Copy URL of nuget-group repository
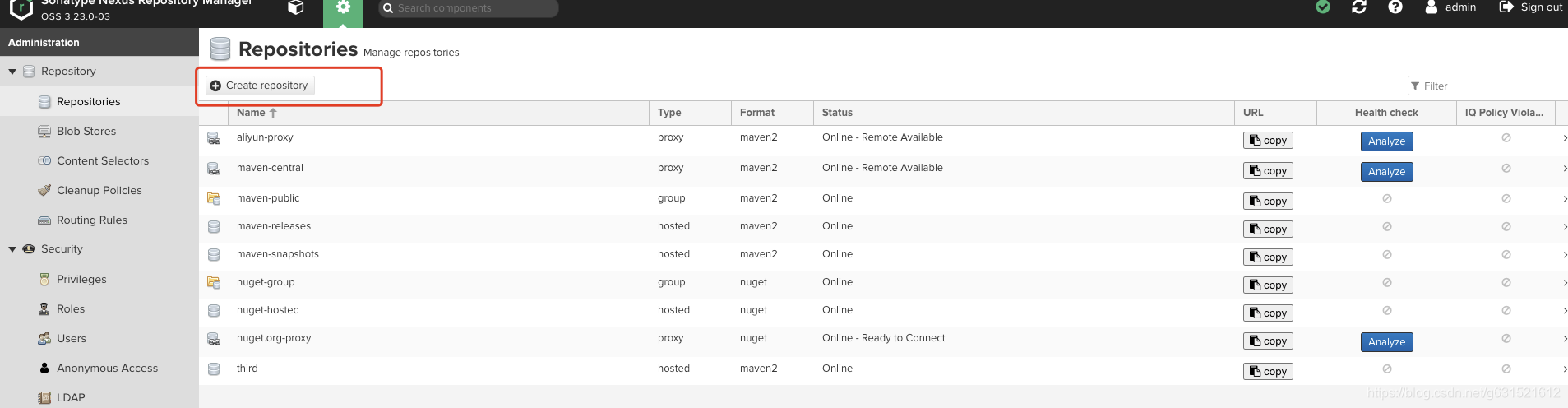The height and width of the screenshot is (408, 1568). click(x=1268, y=285)
